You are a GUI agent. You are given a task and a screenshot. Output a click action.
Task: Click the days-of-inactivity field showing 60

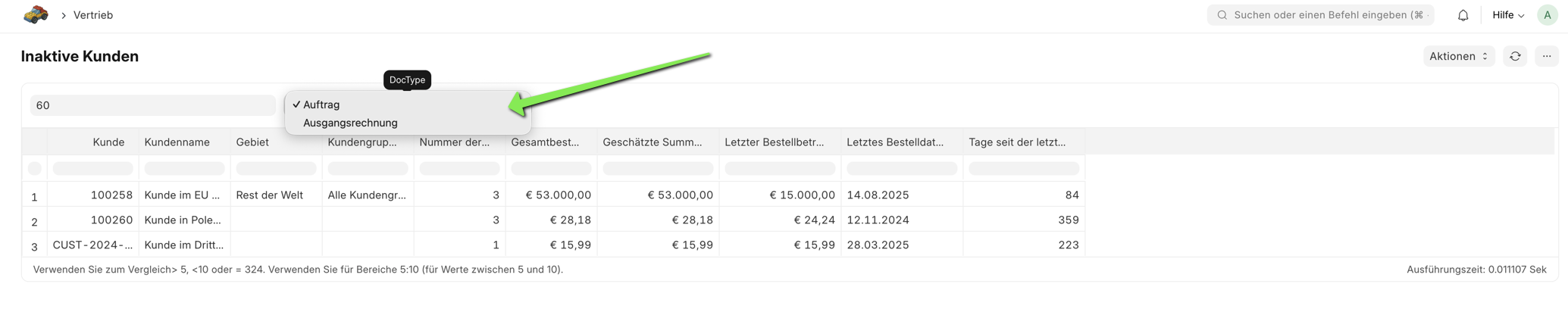(152, 105)
